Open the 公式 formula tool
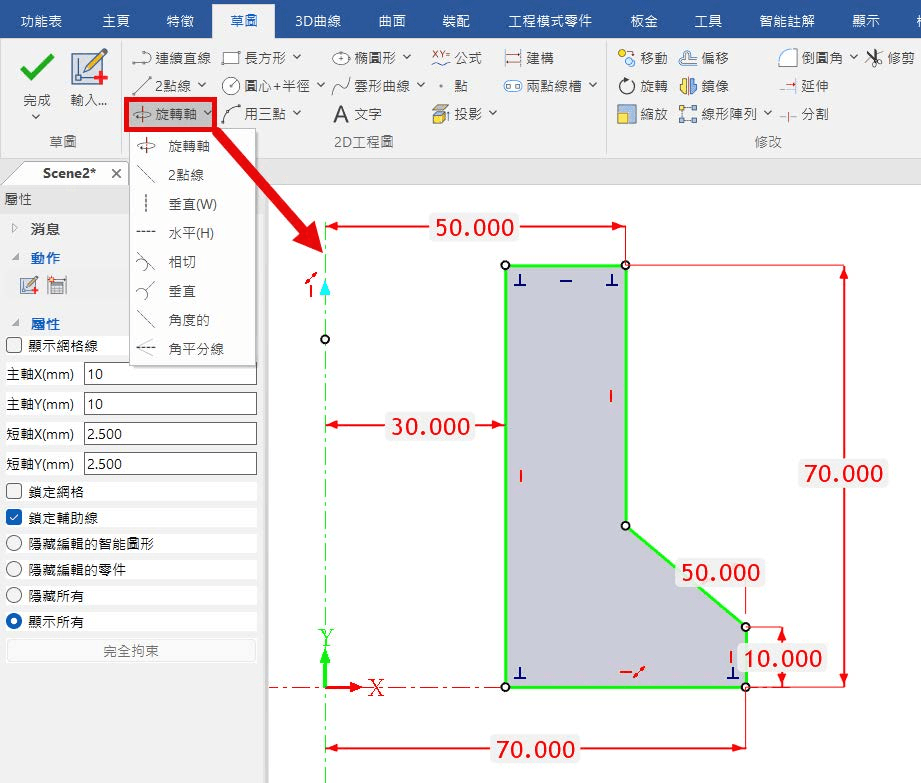Screen dimensions: 921x783 [456, 58]
